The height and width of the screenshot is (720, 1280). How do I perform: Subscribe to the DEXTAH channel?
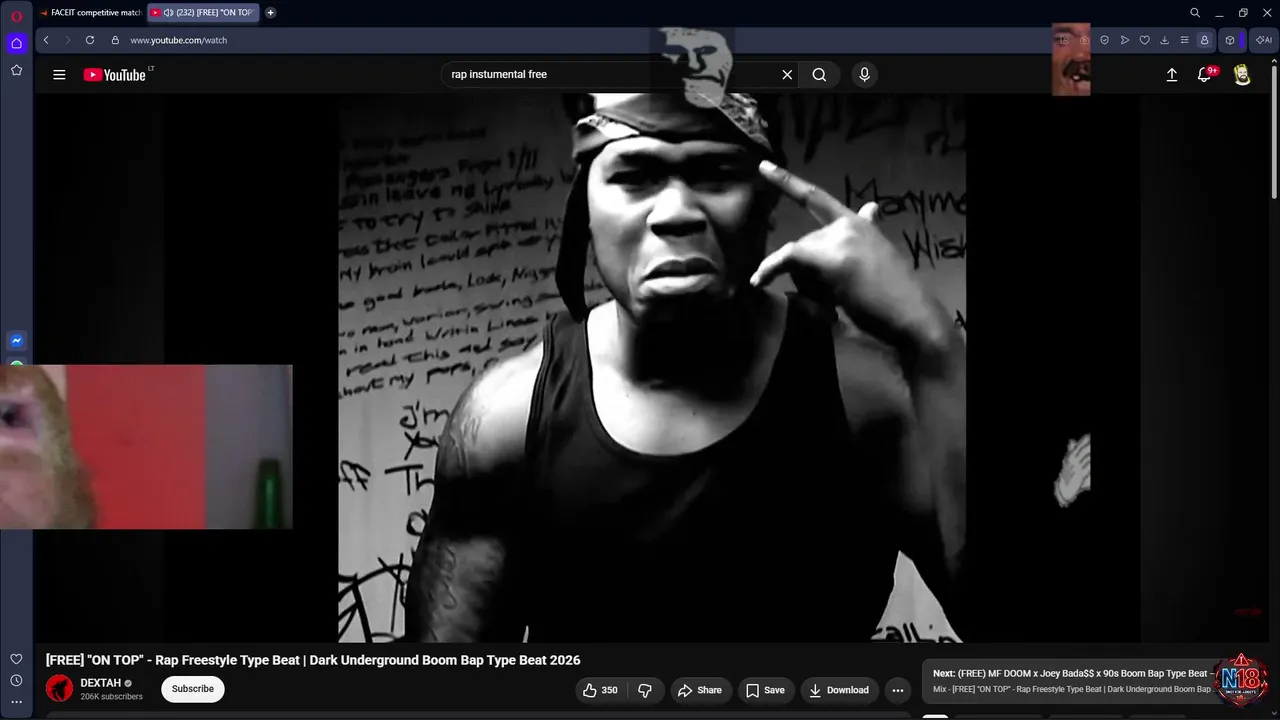193,689
